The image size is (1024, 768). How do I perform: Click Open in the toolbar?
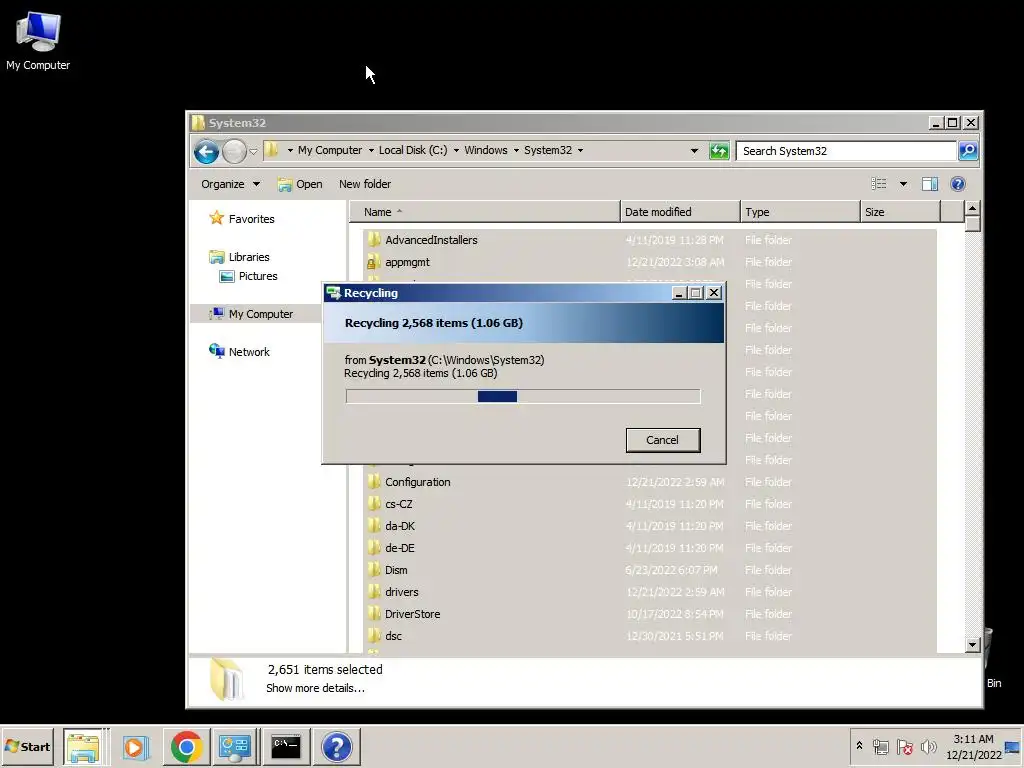click(x=300, y=184)
